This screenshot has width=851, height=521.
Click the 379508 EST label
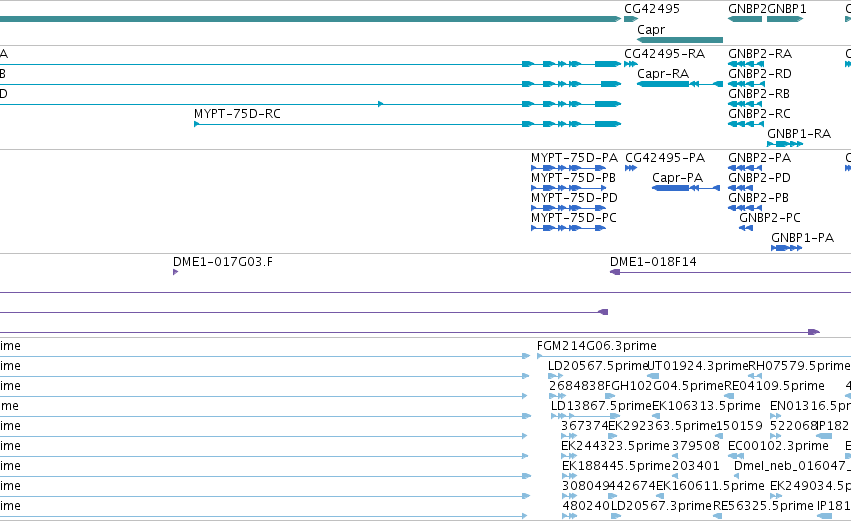pos(695,446)
